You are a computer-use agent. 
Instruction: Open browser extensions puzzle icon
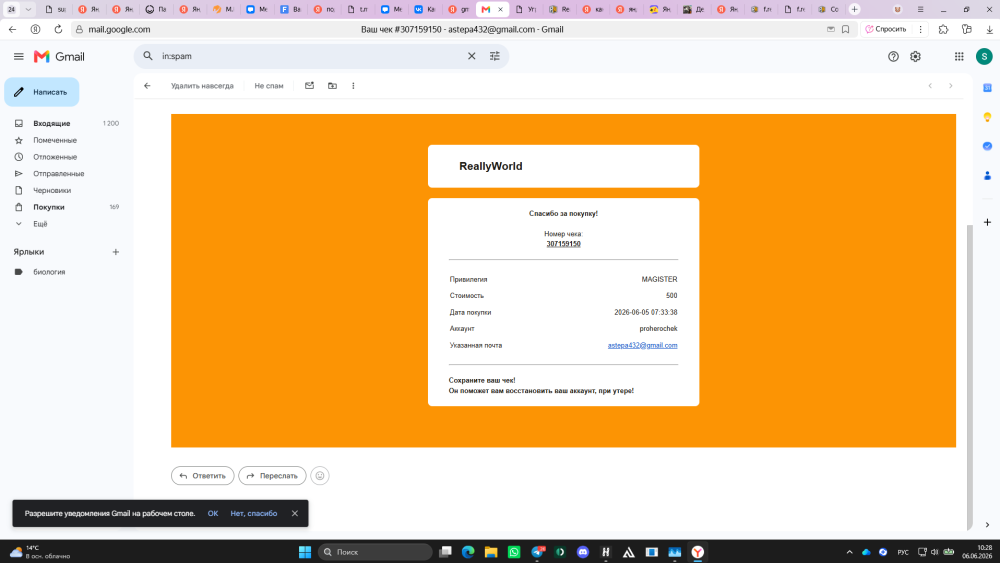(x=943, y=29)
